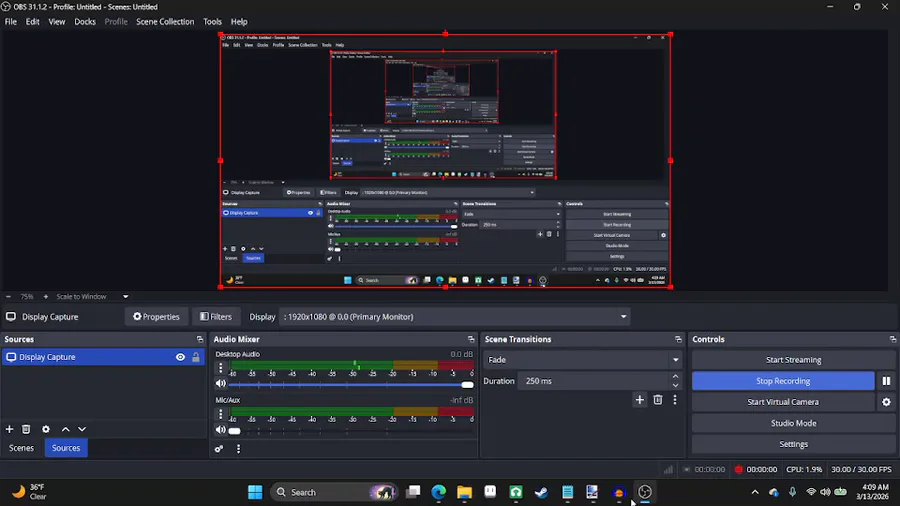The image size is (900, 506).
Task: Add a scene transition with plus icon
Action: (639, 400)
